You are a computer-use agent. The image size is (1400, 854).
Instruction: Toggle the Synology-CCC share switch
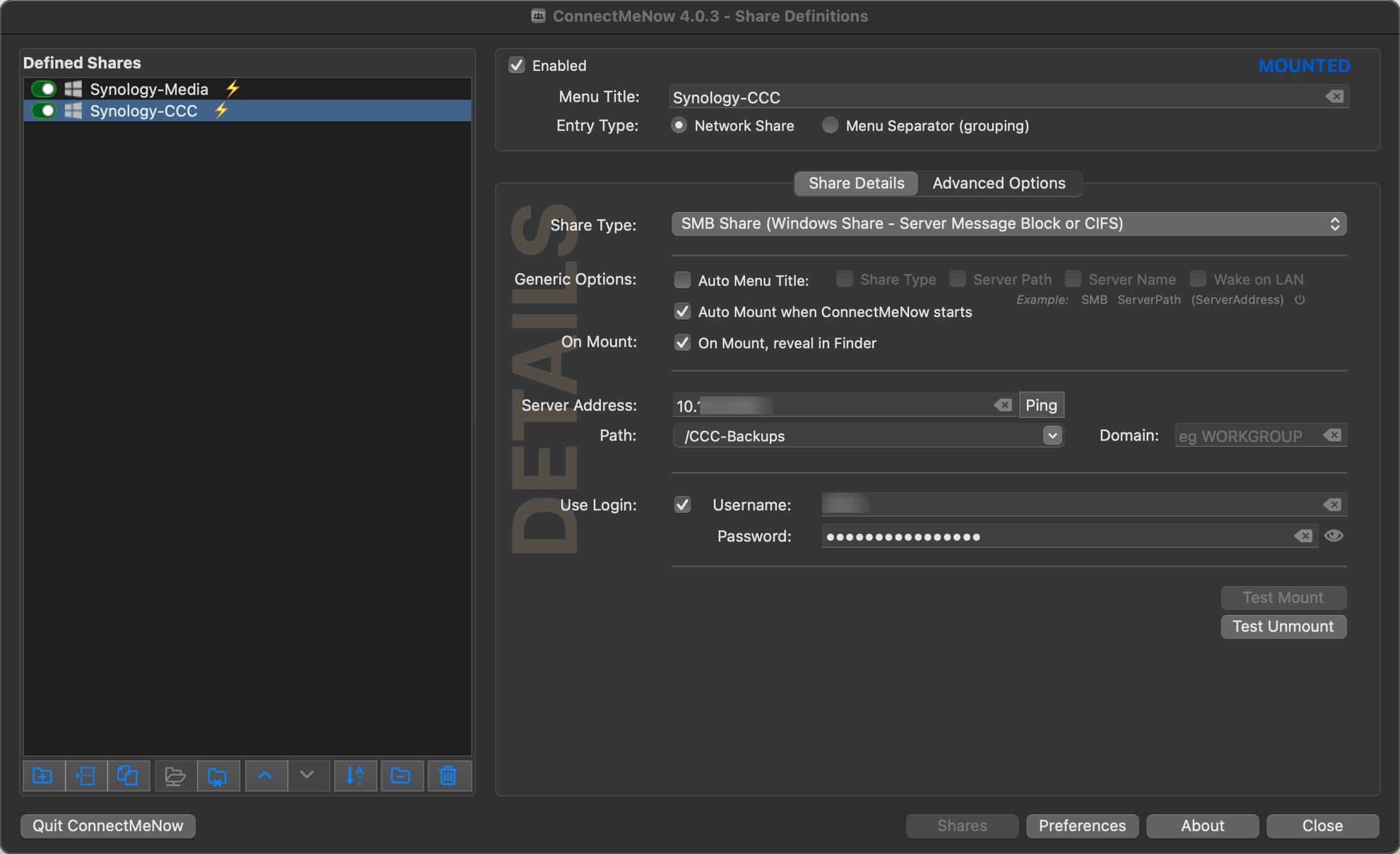click(44, 111)
